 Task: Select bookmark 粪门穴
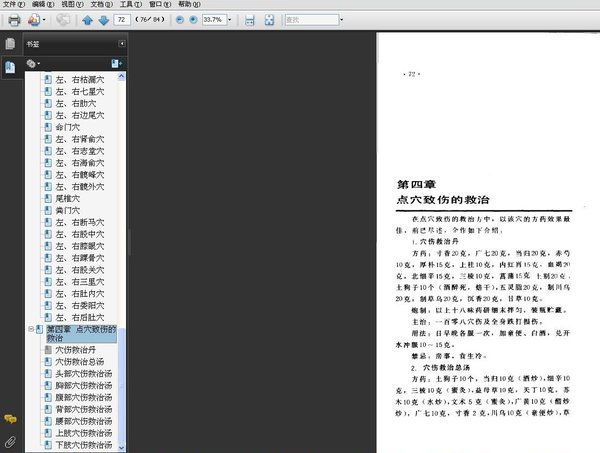click(x=68, y=210)
